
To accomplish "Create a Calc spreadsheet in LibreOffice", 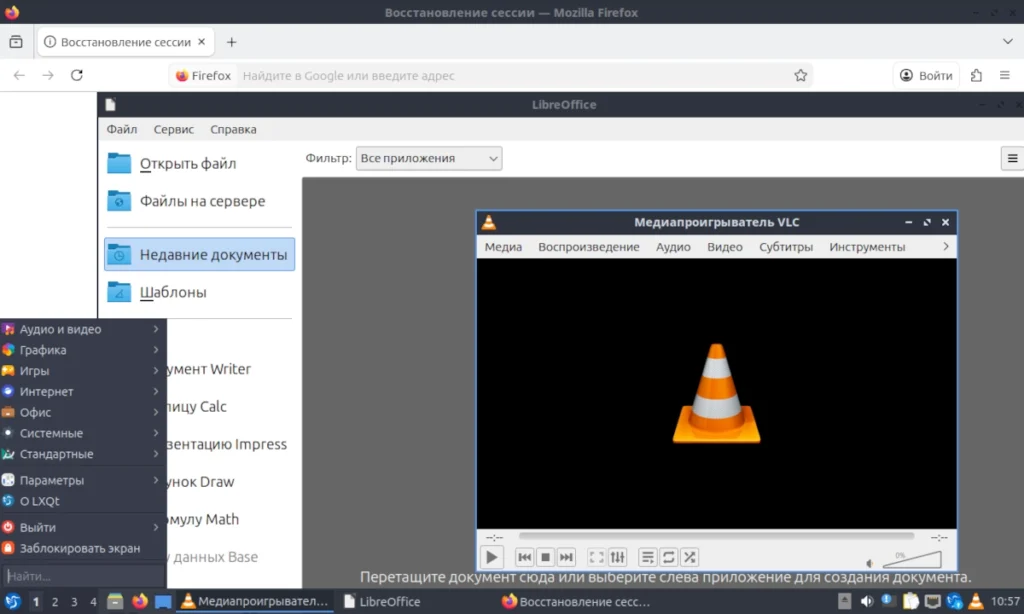I will [x=196, y=406].
